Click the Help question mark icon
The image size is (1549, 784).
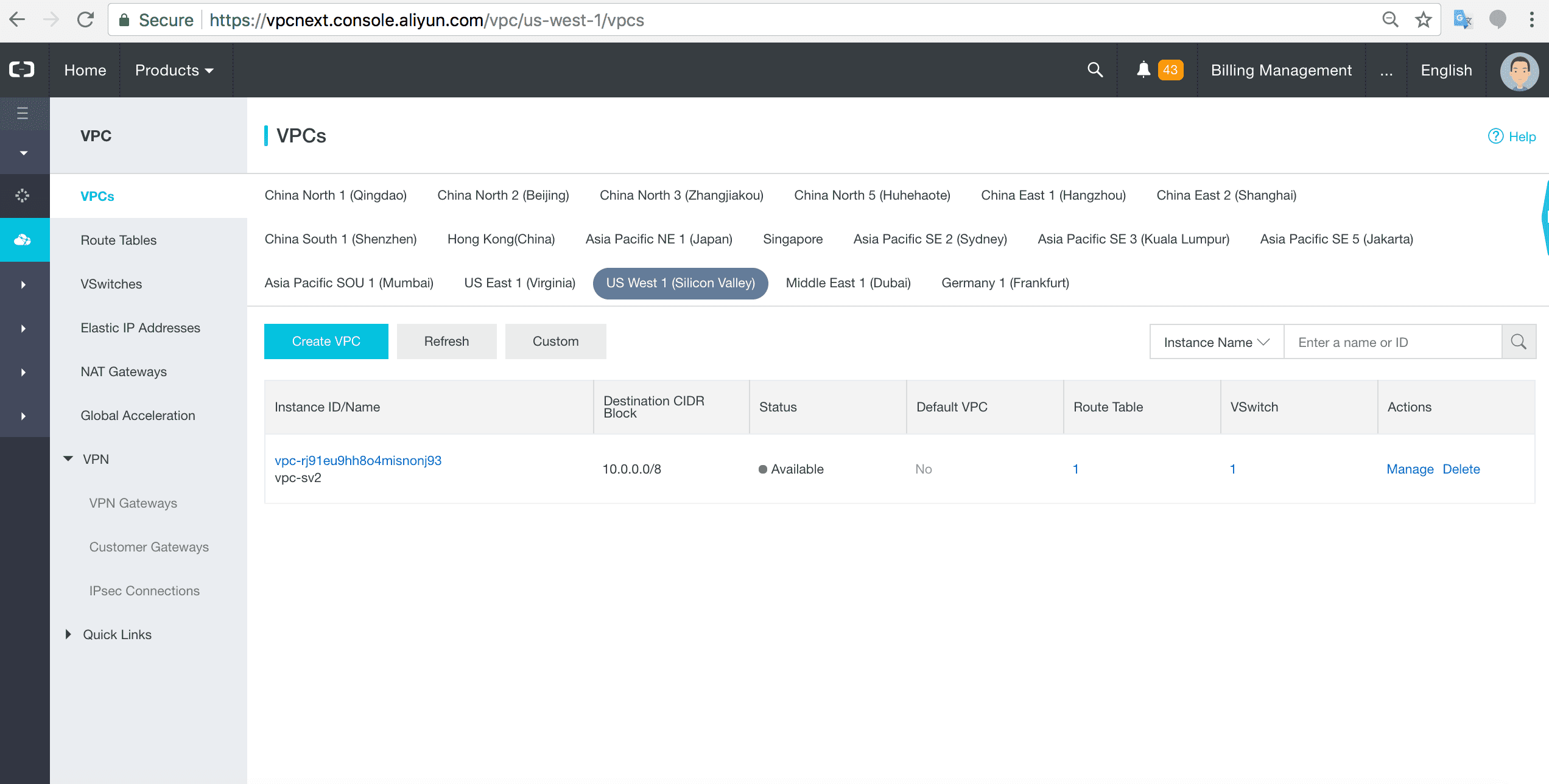pos(1495,136)
